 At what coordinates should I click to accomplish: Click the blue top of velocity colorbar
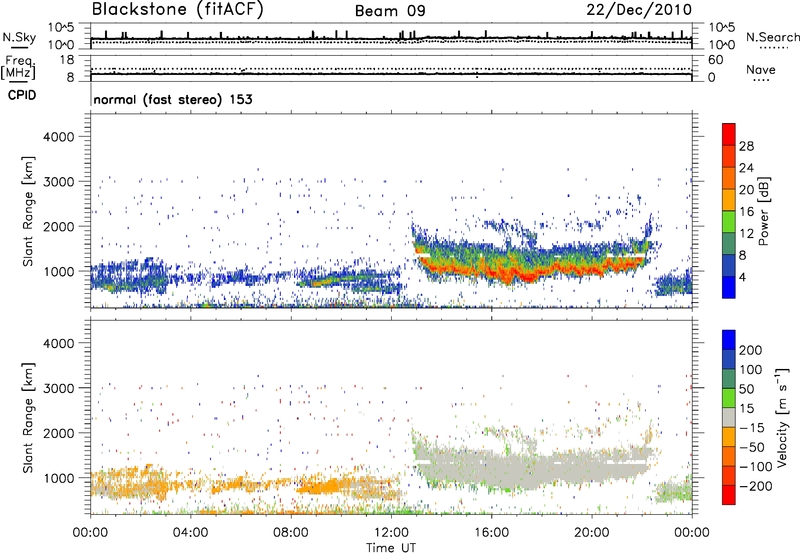pyautogui.click(x=729, y=340)
